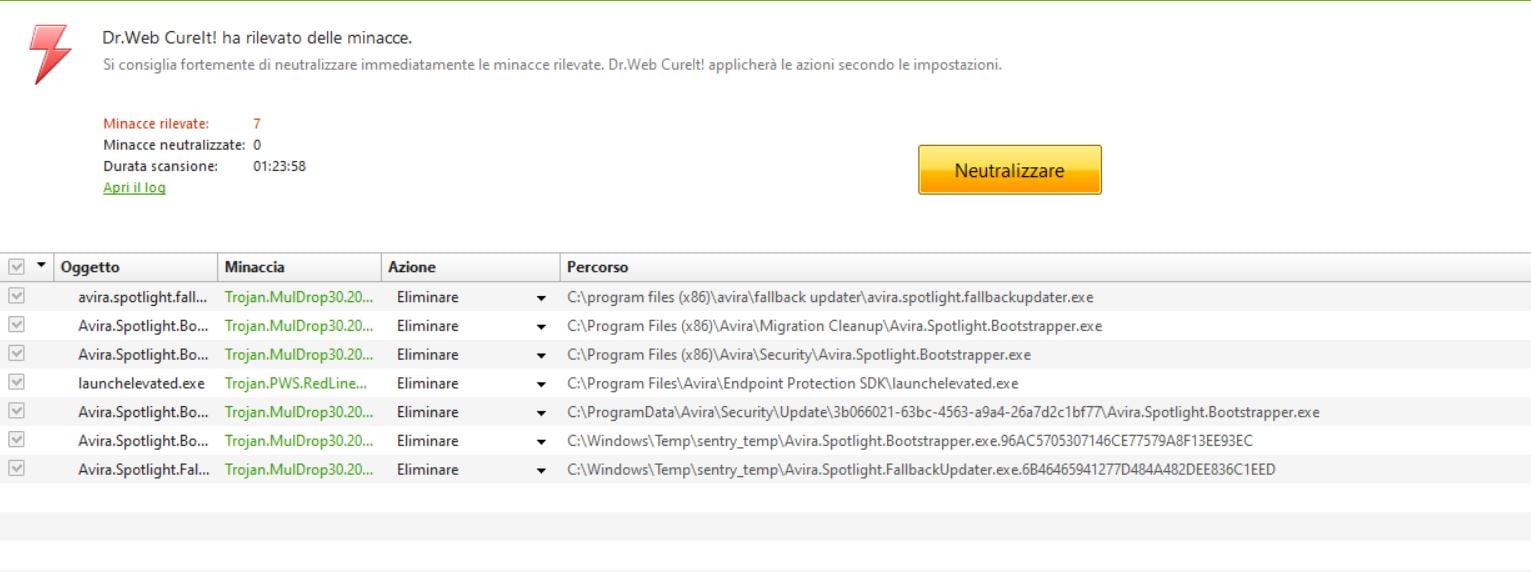Click the red lightning threat icon
Screen dimensions: 1531x572
50,53
